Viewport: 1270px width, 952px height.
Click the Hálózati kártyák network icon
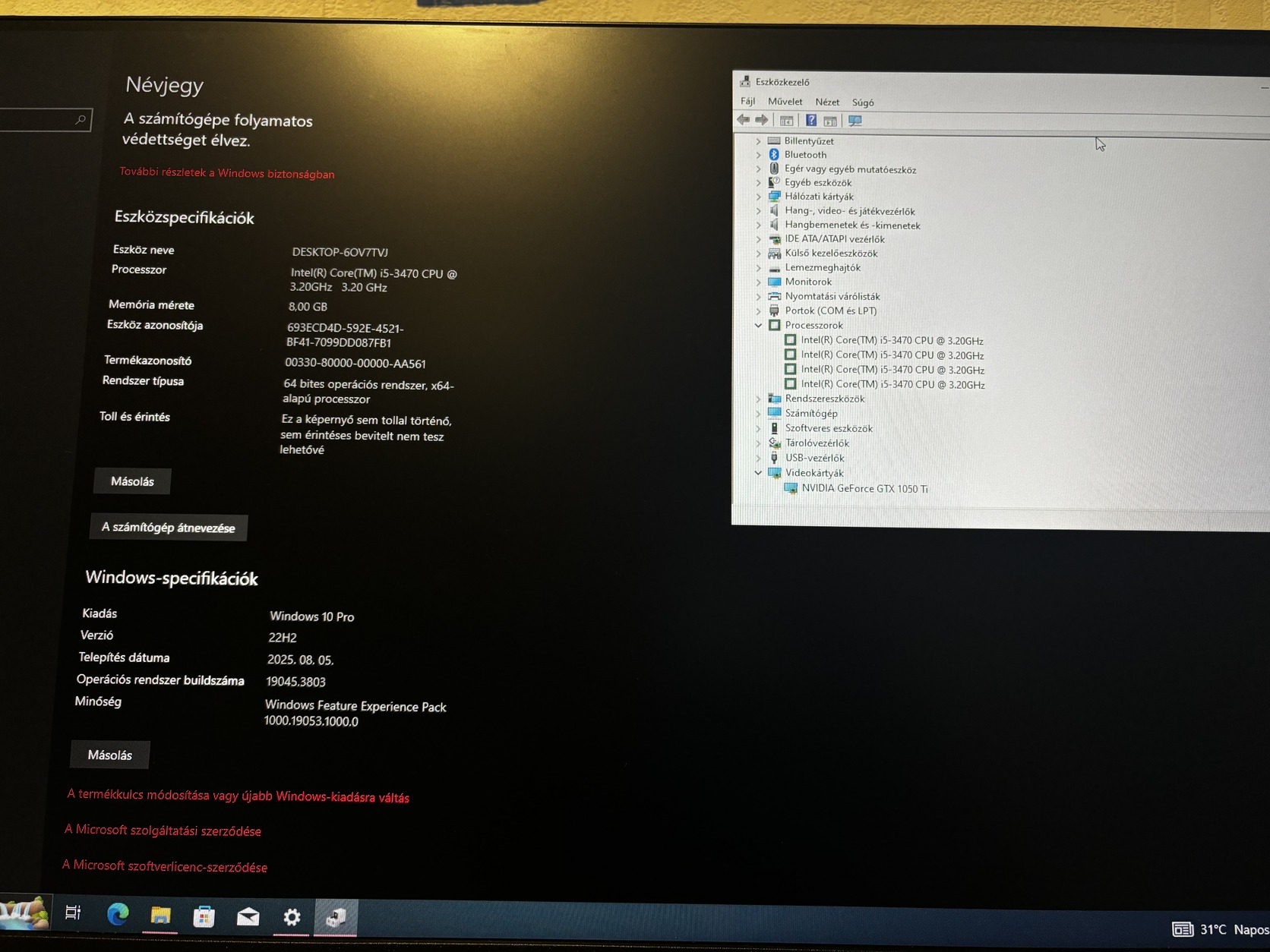pyautogui.click(x=775, y=196)
